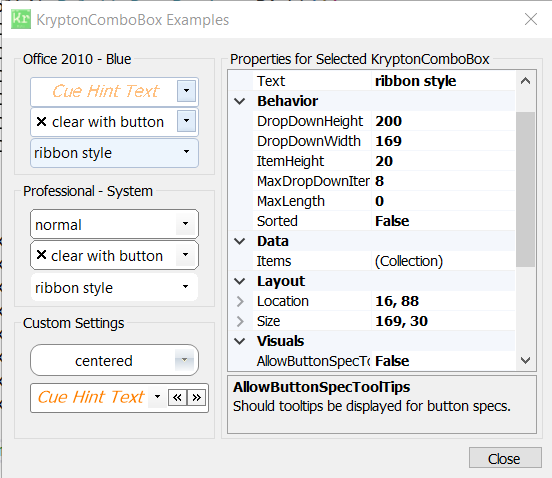The width and height of the screenshot is (552, 478).
Task: Expand the Location property row
Action: point(240,301)
